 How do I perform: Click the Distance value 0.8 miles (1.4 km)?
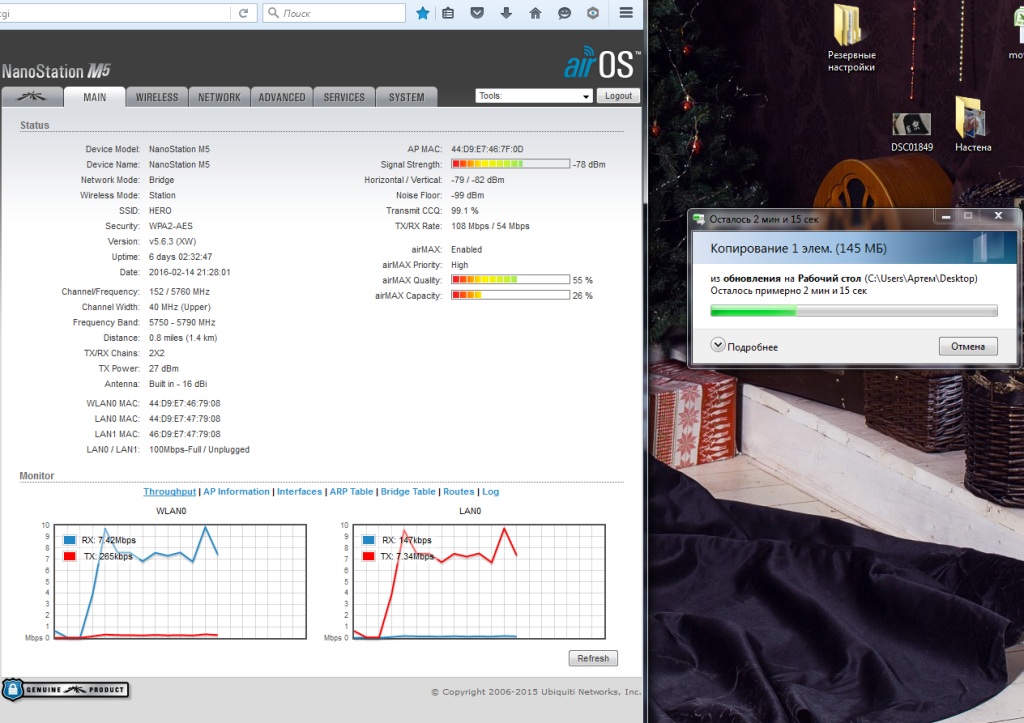coord(183,338)
